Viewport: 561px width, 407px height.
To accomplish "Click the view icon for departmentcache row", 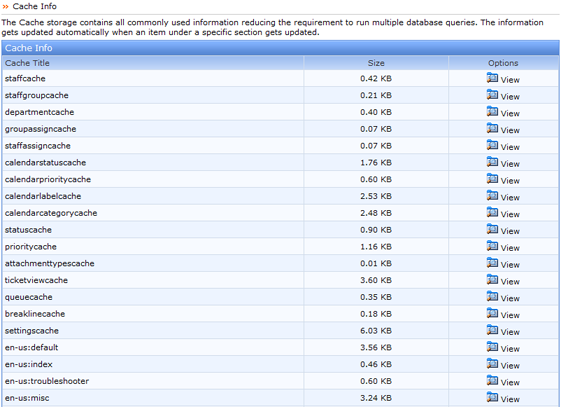I will [492, 111].
